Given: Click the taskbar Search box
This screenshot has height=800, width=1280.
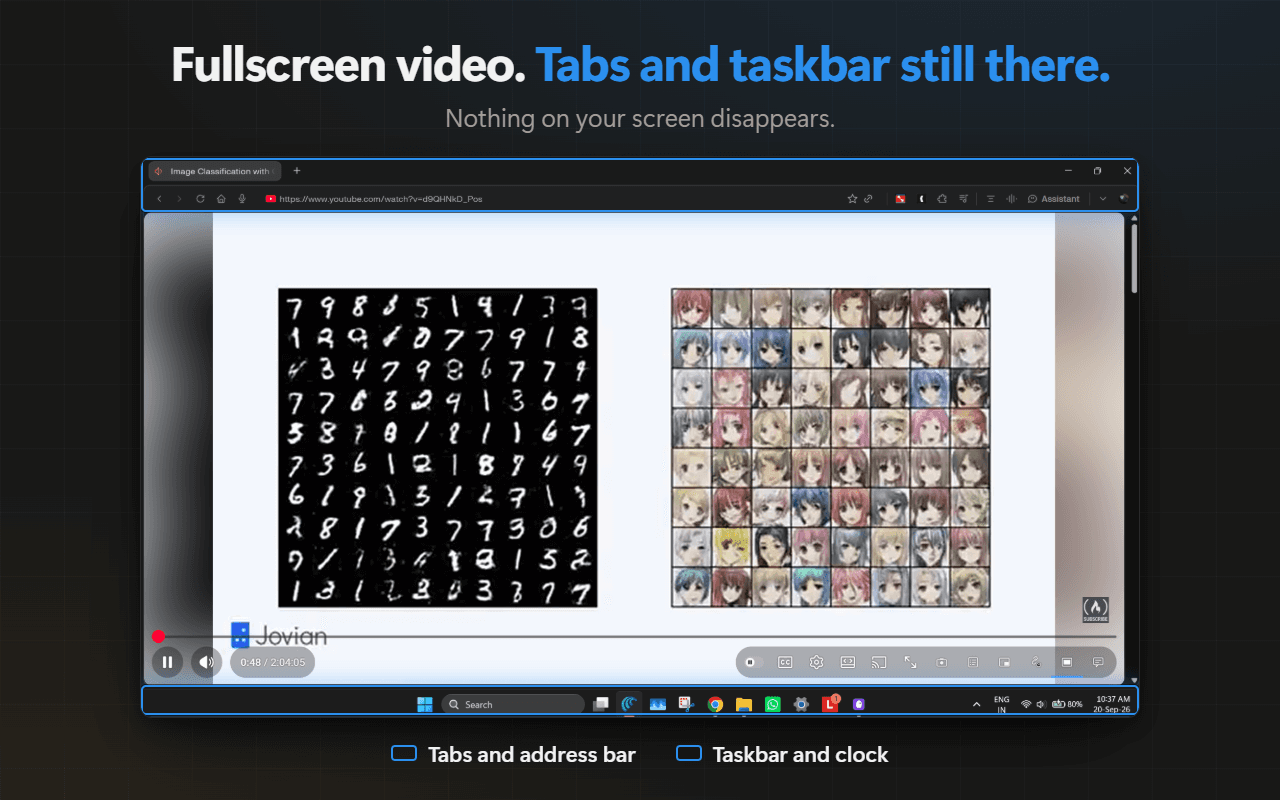Looking at the screenshot, I should click(x=513, y=704).
